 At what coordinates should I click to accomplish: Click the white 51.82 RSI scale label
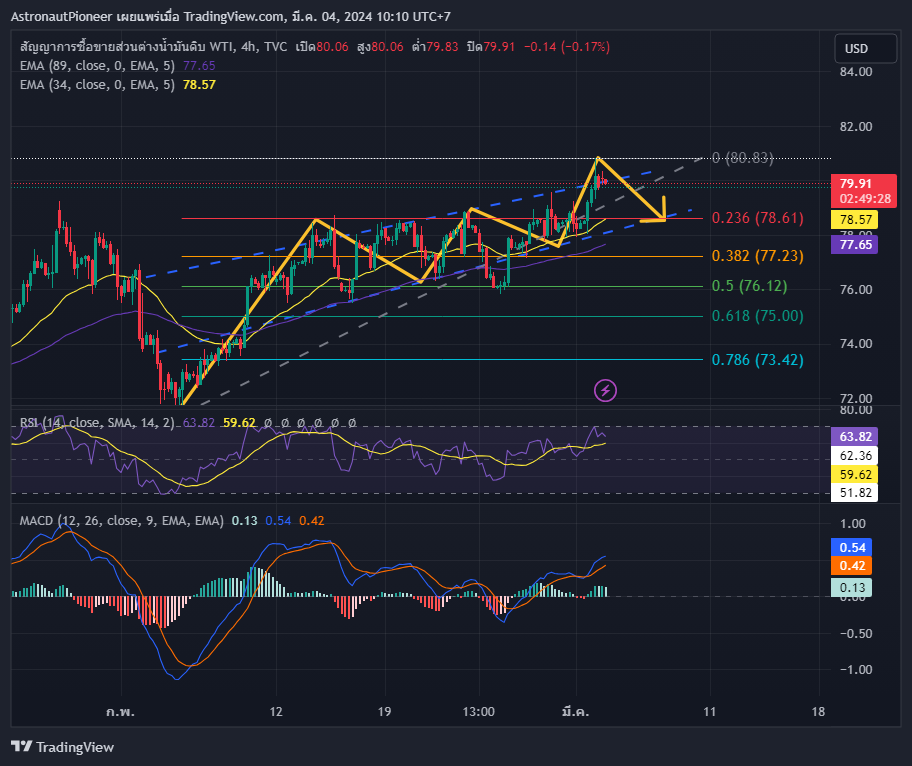point(855,493)
